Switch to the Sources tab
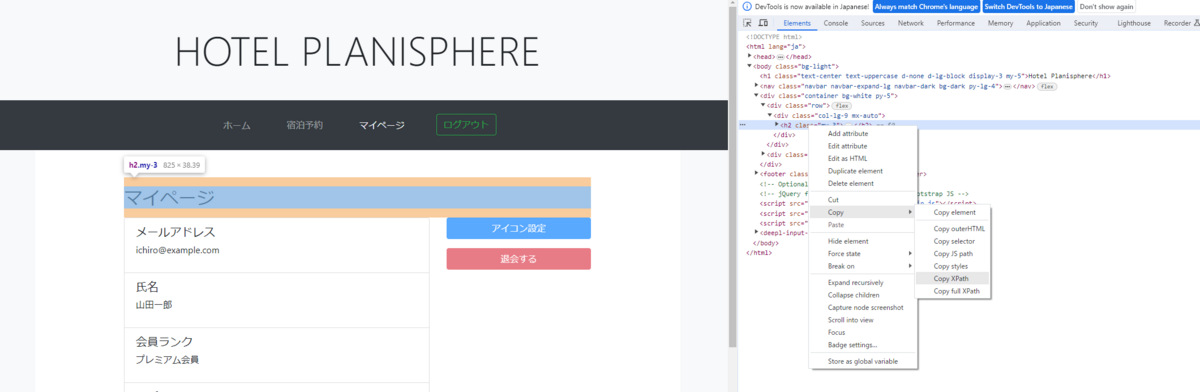1200x392 pixels. (873, 23)
